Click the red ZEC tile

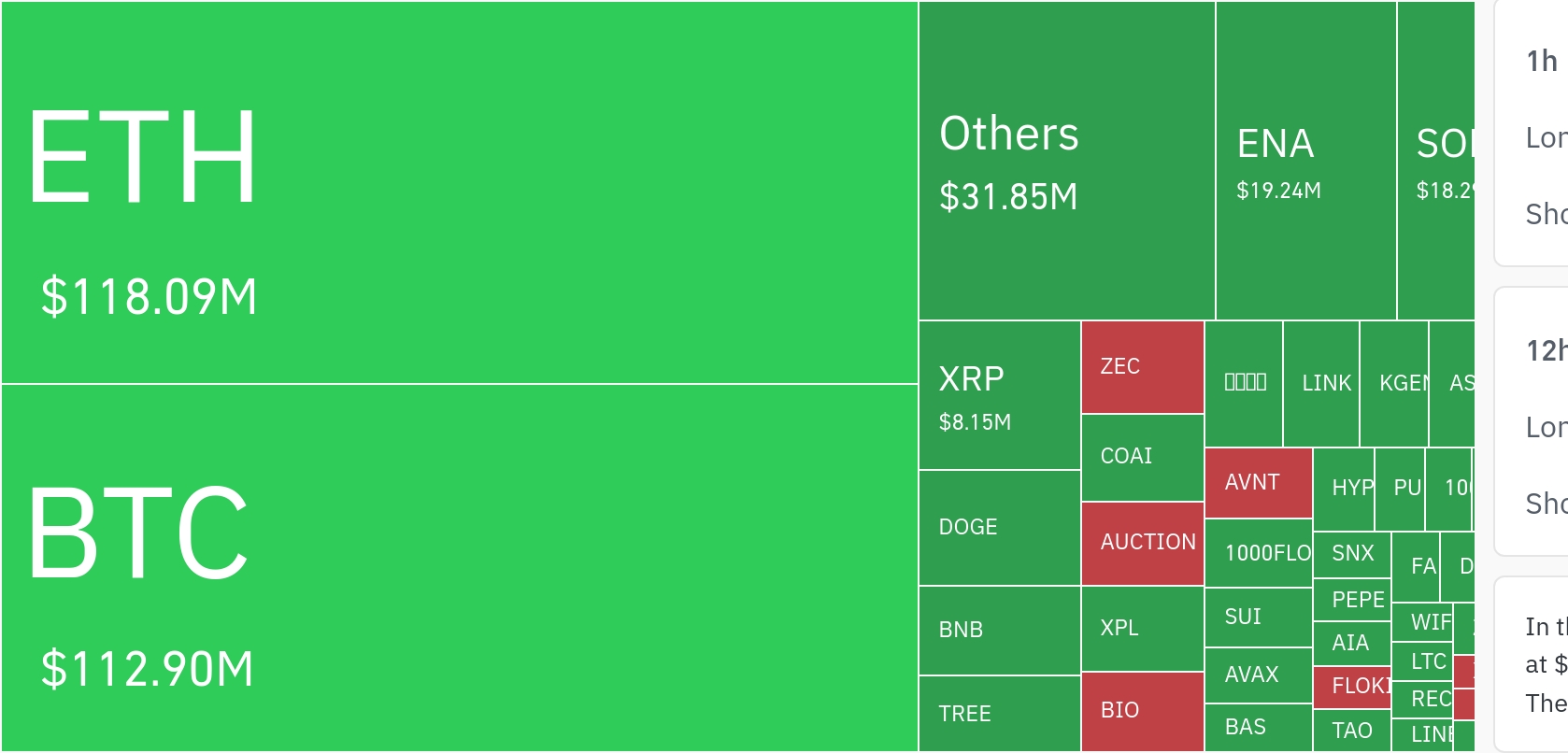click(x=1142, y=367)
